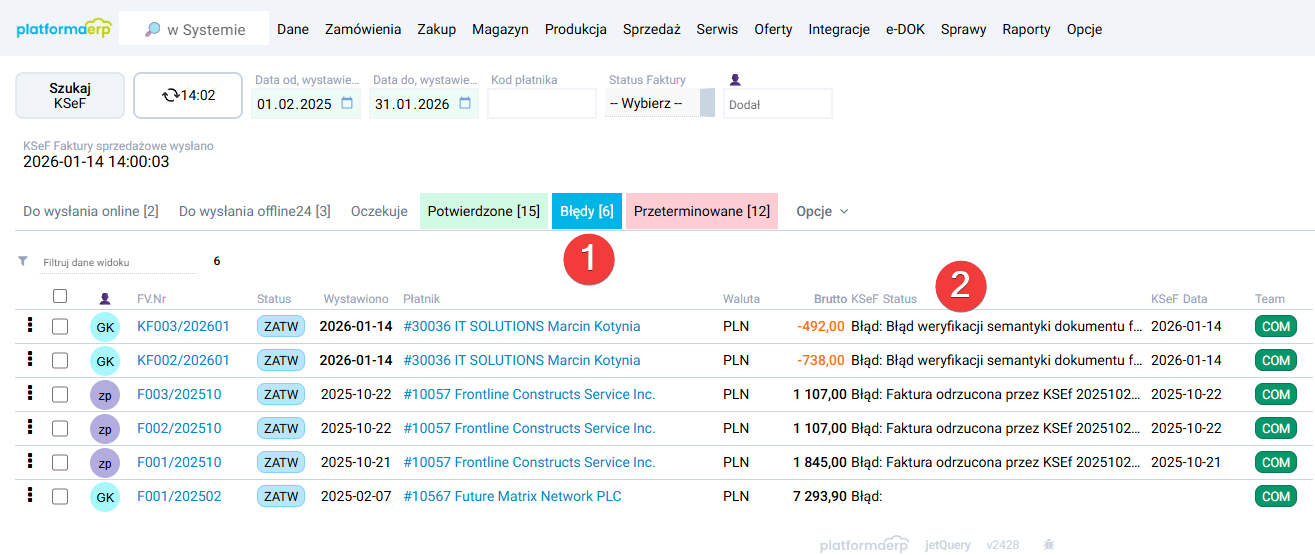Image resolution: width=1315 pixels, height=555 pixels.
Task: Click zp user avatar on F003/202510 row
Action: pos(104,394)
